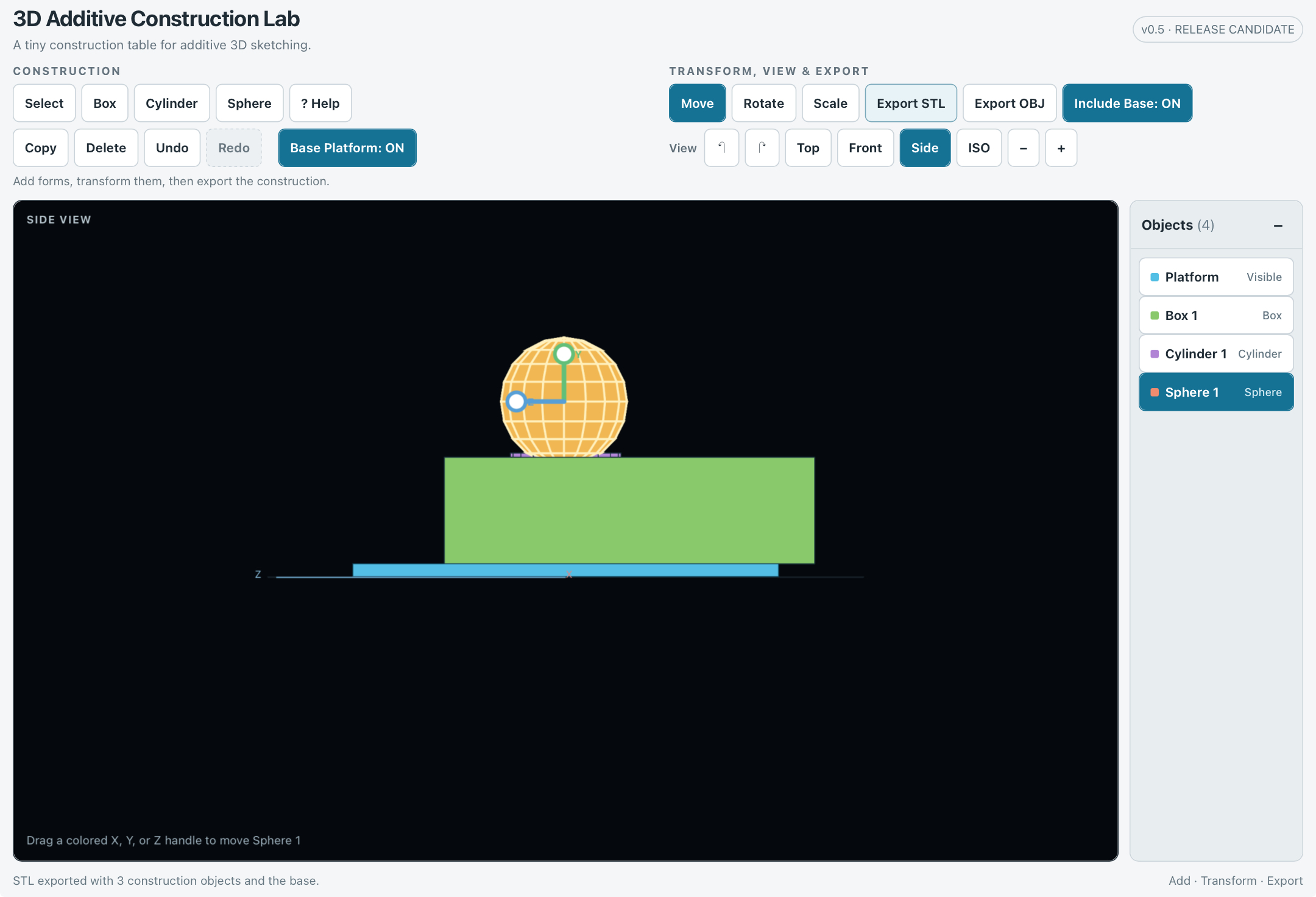Grab the green Y-axis move handle
The height and width of the screenshot is (897, 1316).
pos(564,353)
